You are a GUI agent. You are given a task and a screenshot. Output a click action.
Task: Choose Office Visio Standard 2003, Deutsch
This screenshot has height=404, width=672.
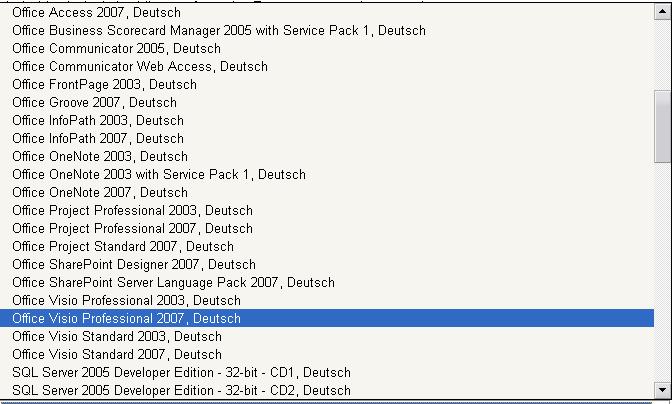pos(327,336)
